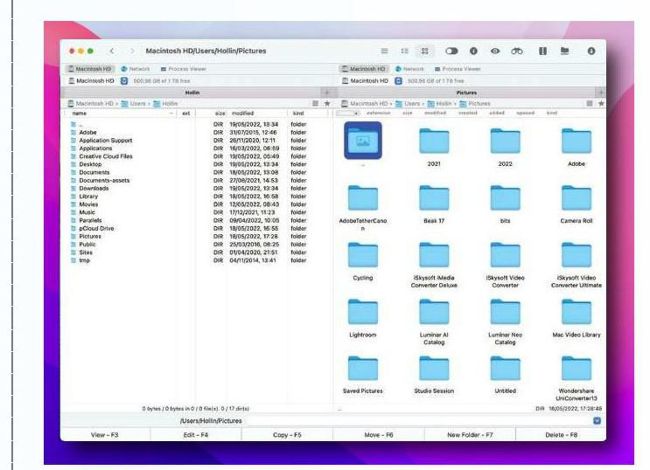Add a new tab in left panel
Viewport: 650px width, 470px height.
pyautogui.click(x=325, y=91)
